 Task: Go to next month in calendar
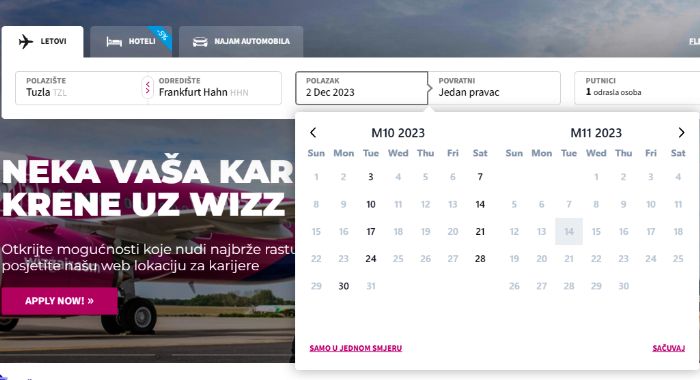[x=681, y=133]
